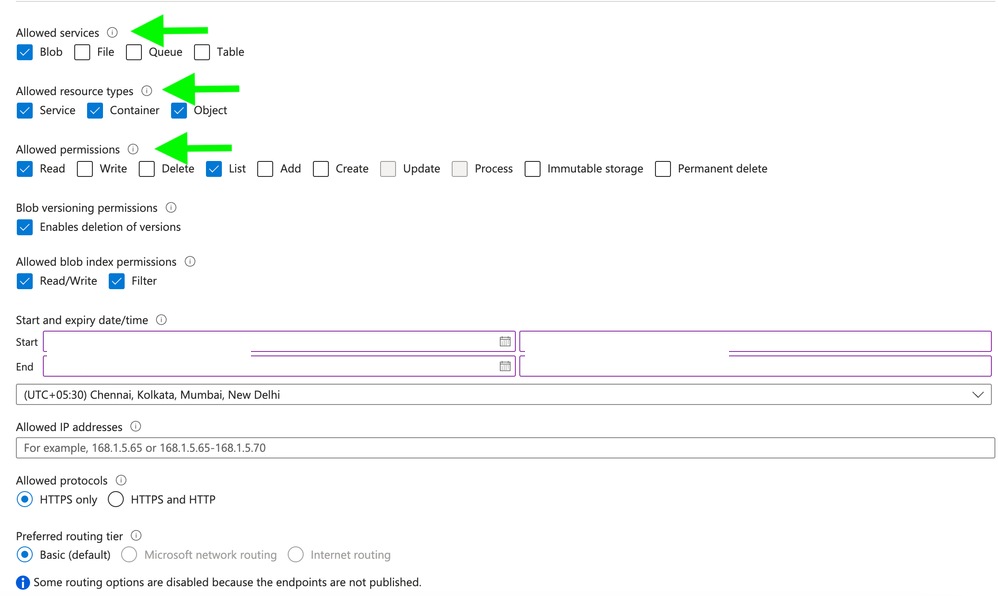998x596 pixels.
Task: Open the Allowed protocols info icon
Action: (x=121, y=480)
